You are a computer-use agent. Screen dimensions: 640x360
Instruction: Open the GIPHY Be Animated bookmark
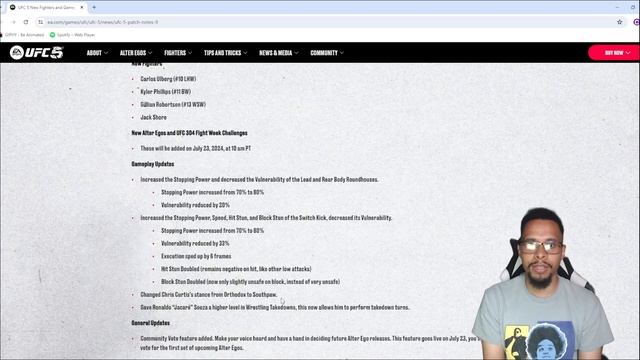click(x=22, y=35)
